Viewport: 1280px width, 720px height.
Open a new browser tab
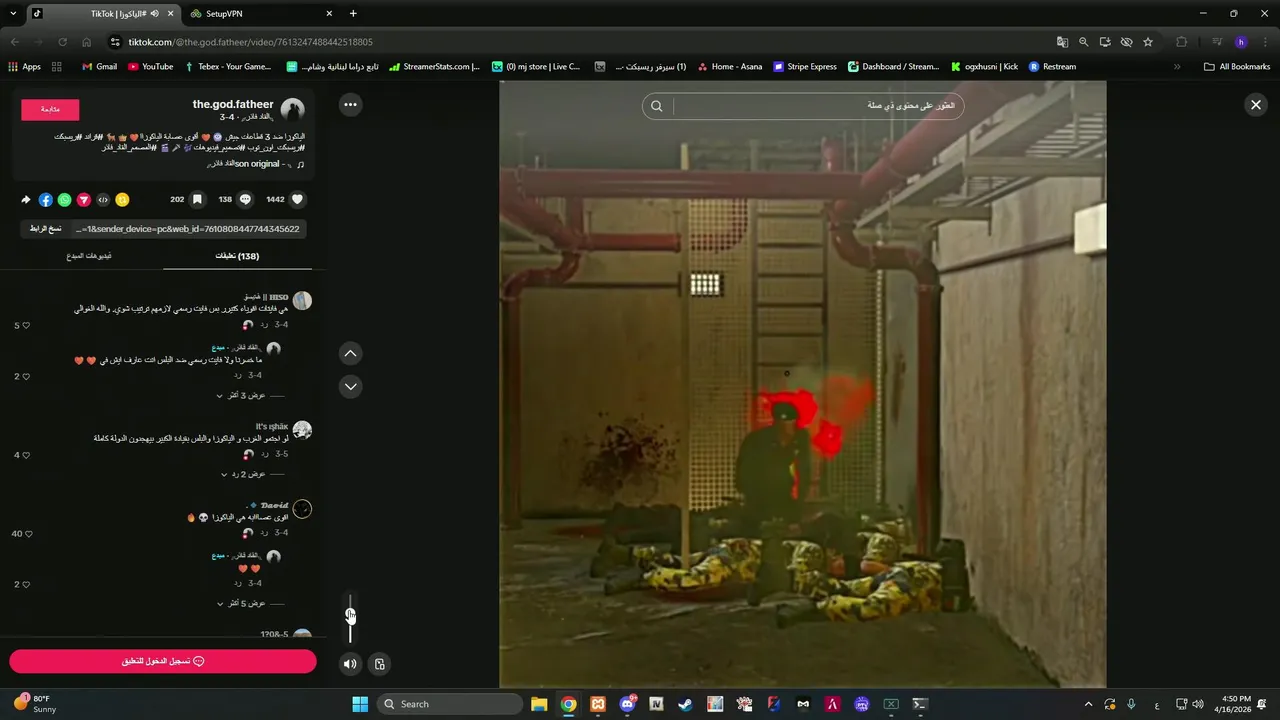[x=353, y=14]
